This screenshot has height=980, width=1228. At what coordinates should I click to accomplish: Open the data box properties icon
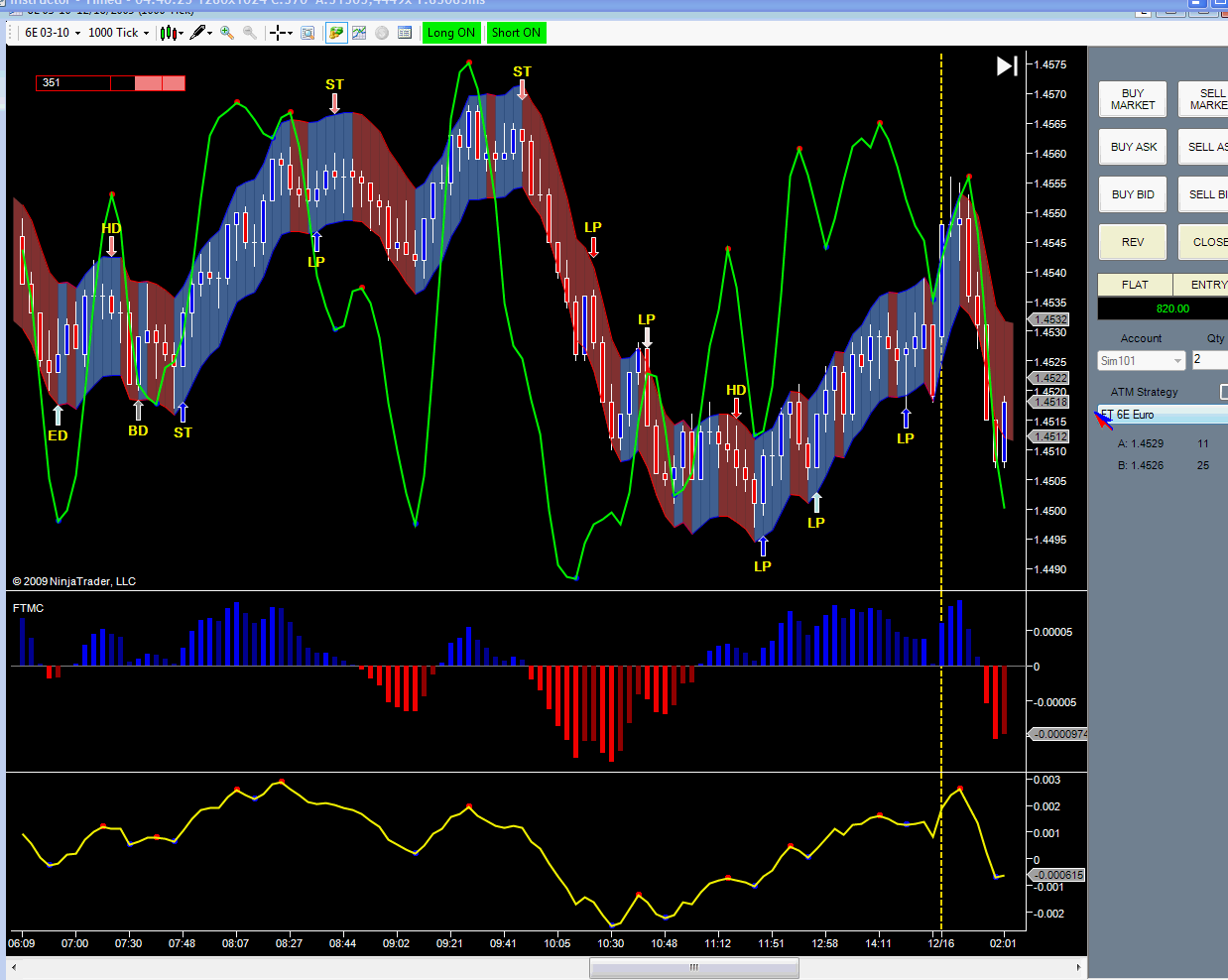pyautogui.click(x=405, y=33)
